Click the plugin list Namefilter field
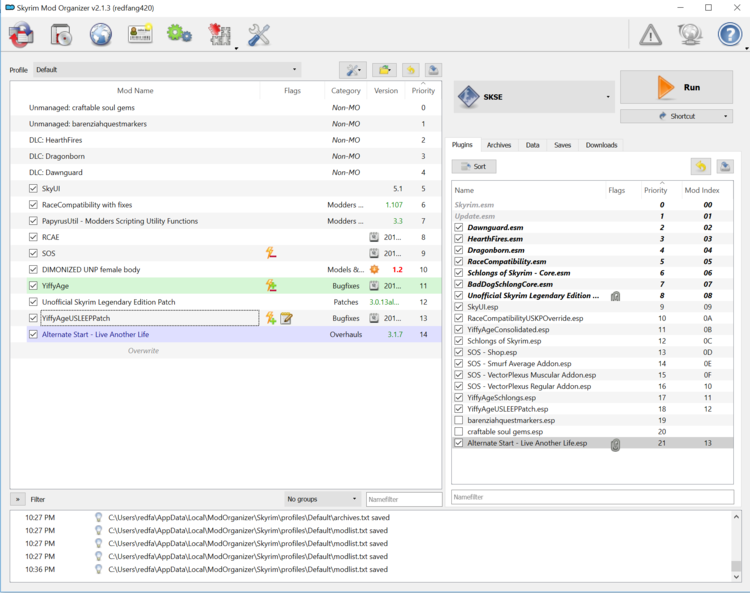This screenshot has width=750, height=593. (x=592, y=497)
